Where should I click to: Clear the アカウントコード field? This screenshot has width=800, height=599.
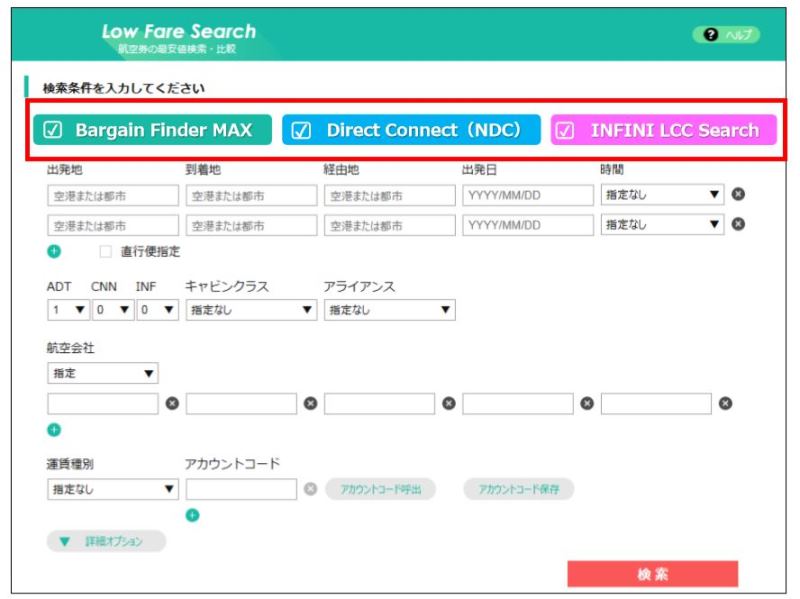310,489
